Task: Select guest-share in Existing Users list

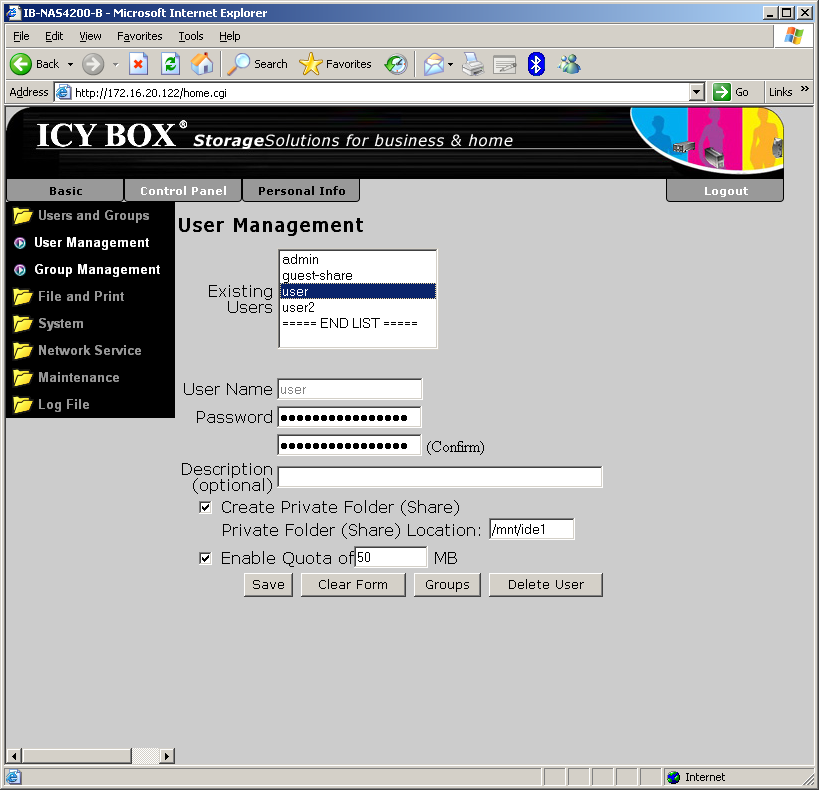Action: pyautogui.click(x=358, y=275)
